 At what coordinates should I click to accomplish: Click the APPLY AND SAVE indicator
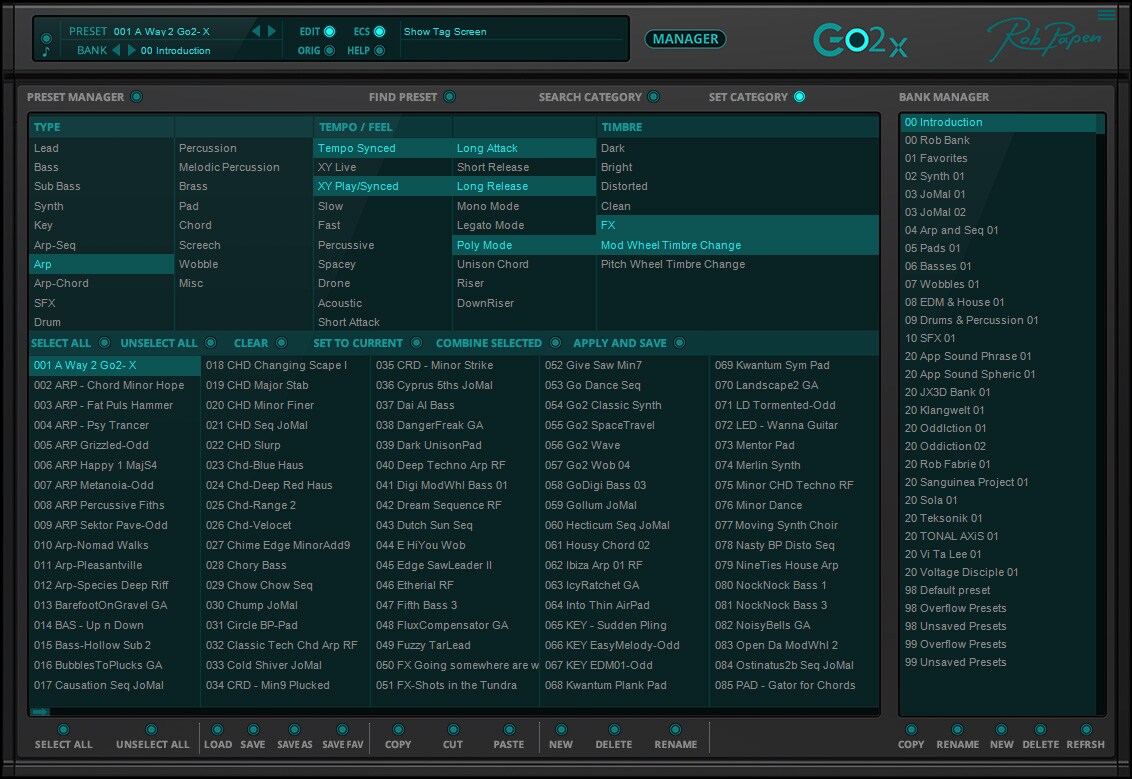(x=679, y=343)
